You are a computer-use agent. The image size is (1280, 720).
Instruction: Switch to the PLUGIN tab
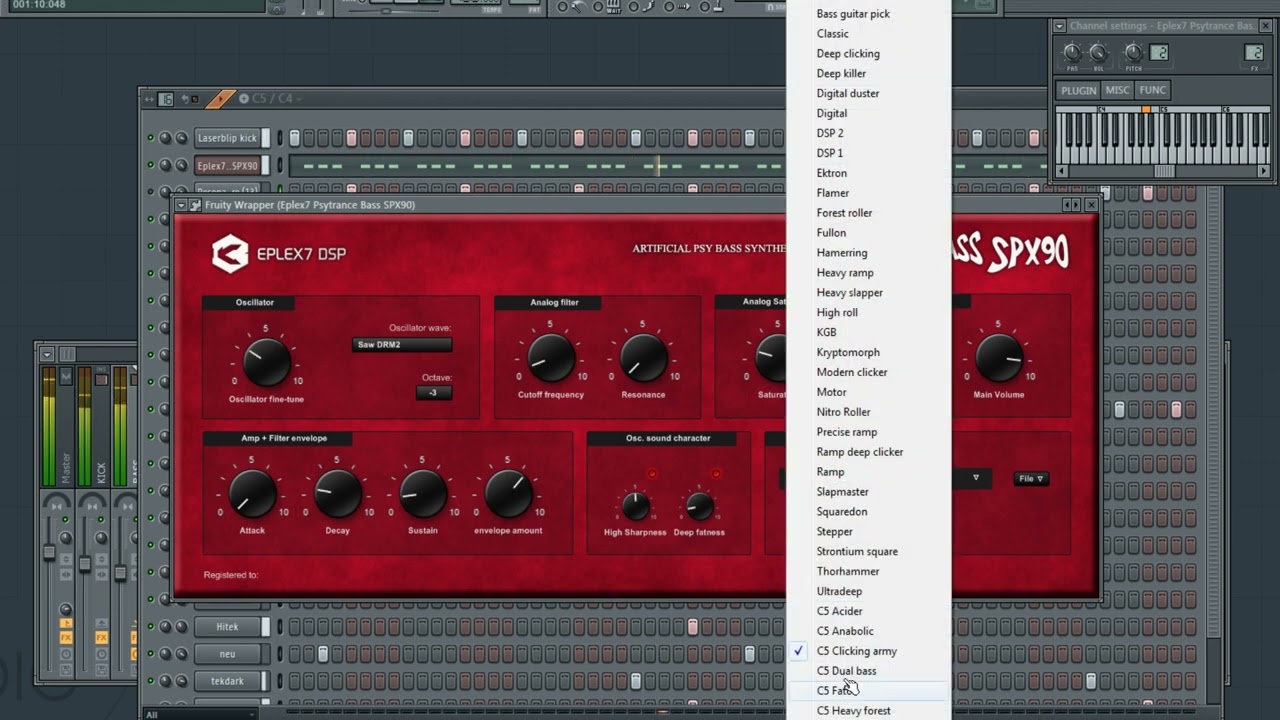point(1078,91)
